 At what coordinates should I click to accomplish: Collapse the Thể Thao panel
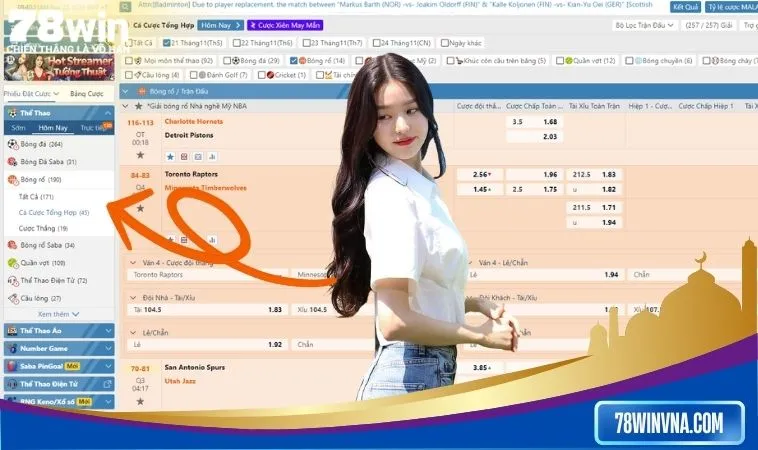coord(107,113)
